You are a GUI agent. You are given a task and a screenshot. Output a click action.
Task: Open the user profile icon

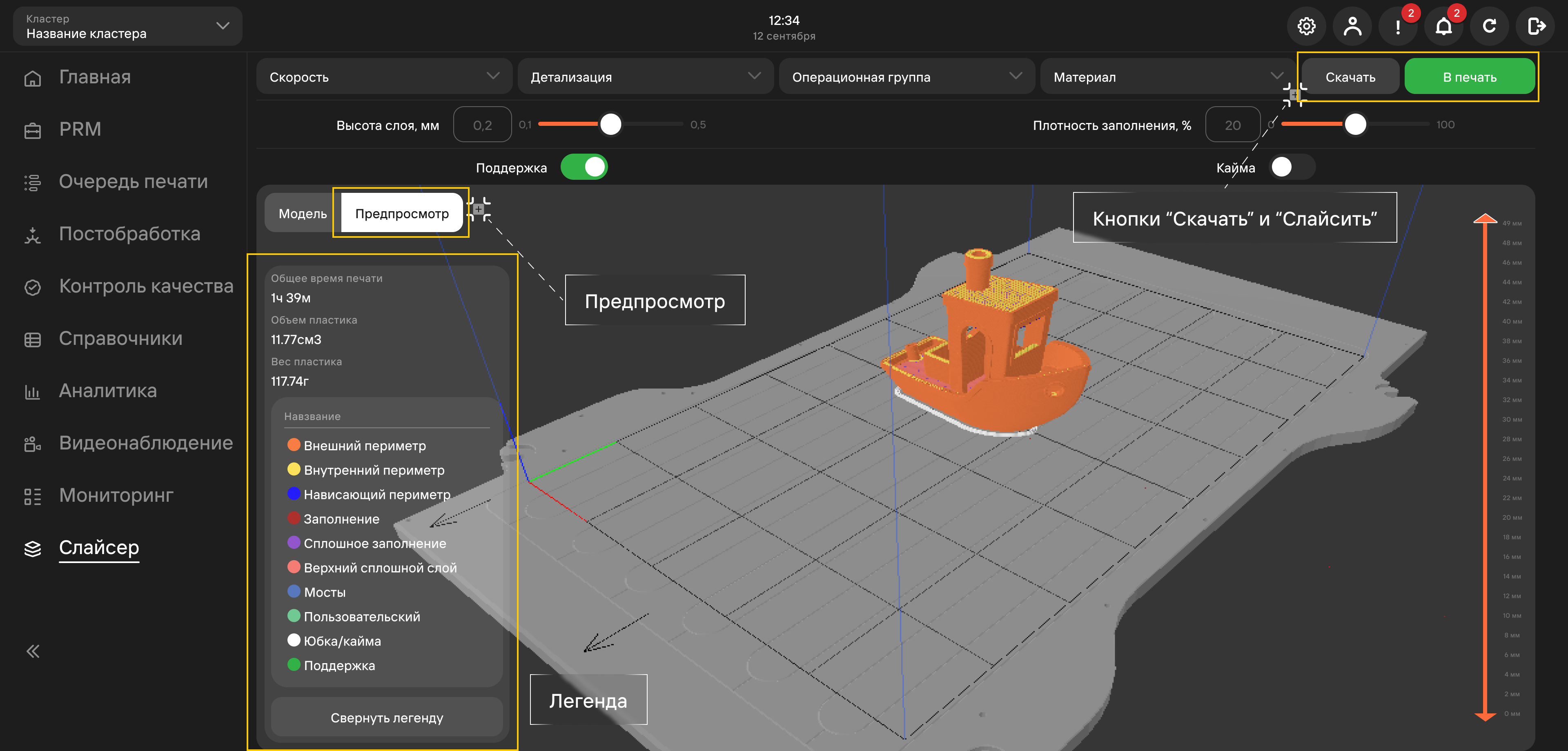tap(1352, 26)
